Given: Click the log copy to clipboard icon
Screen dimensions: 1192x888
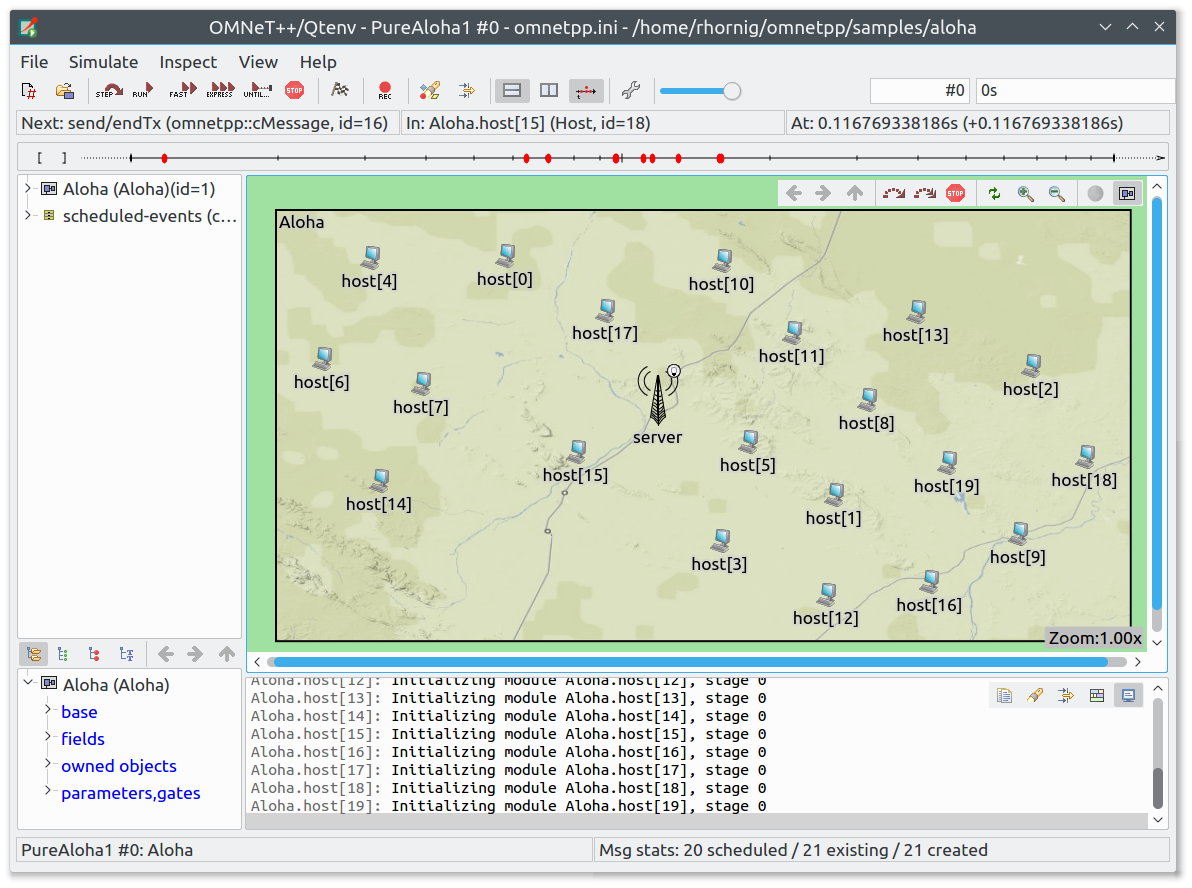Looking at the screenshot, I should pyautogui.click(x=1004, y=696).
